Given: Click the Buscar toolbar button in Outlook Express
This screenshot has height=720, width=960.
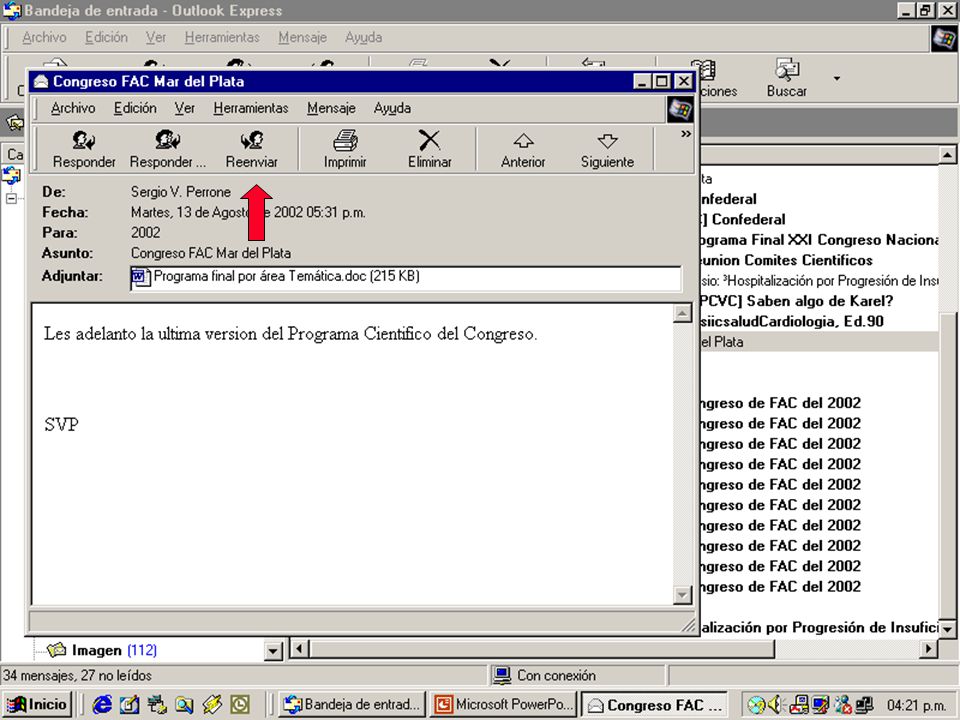Looking at the screenshot, I should pos(787,78).
